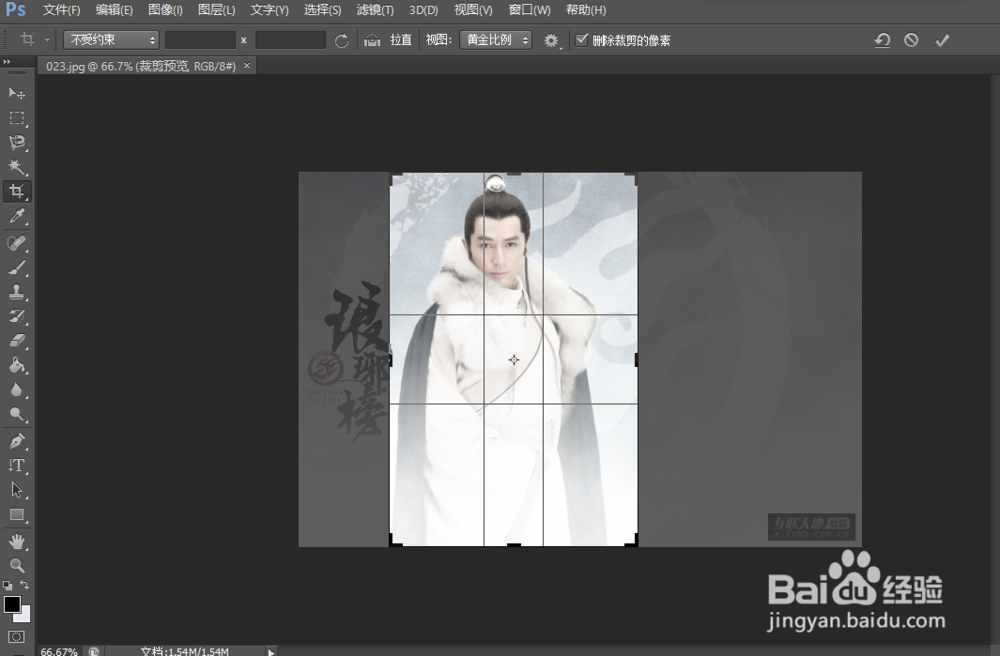Expand the status bar info arrow

tap(271, 652)
